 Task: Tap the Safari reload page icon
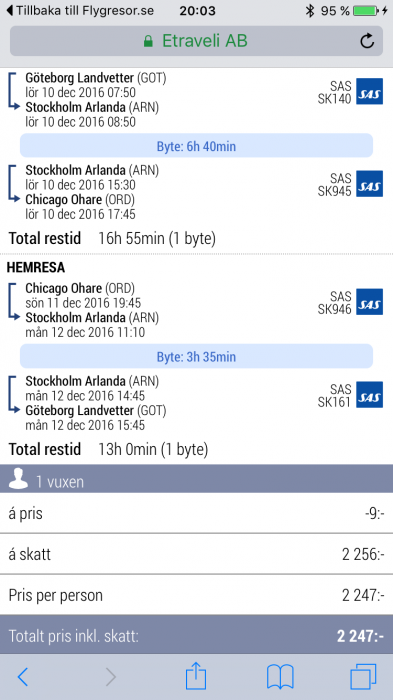click(367, 41)
